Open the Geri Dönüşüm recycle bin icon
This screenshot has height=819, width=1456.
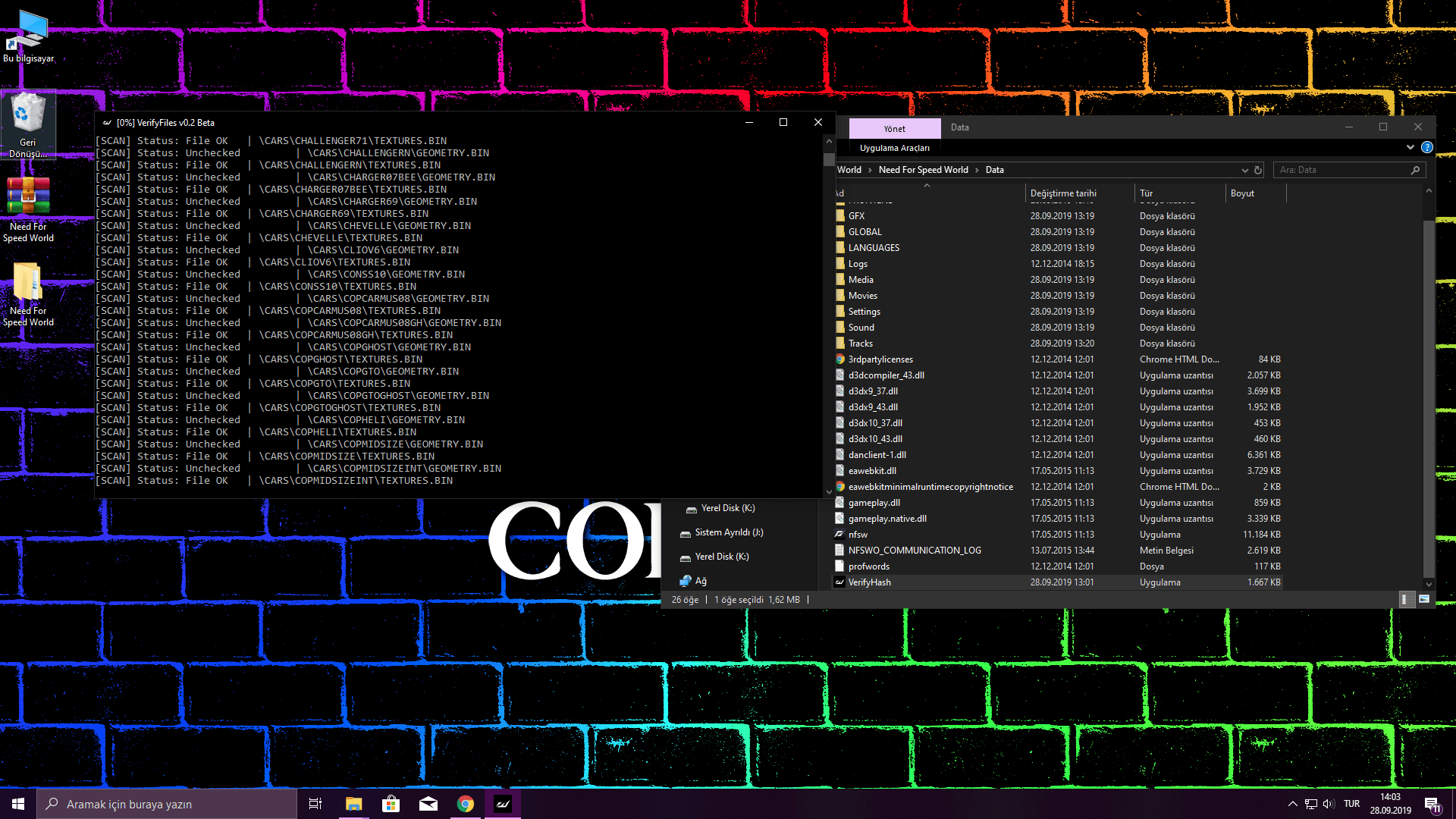pyautogui.click(x=28, y=125)
